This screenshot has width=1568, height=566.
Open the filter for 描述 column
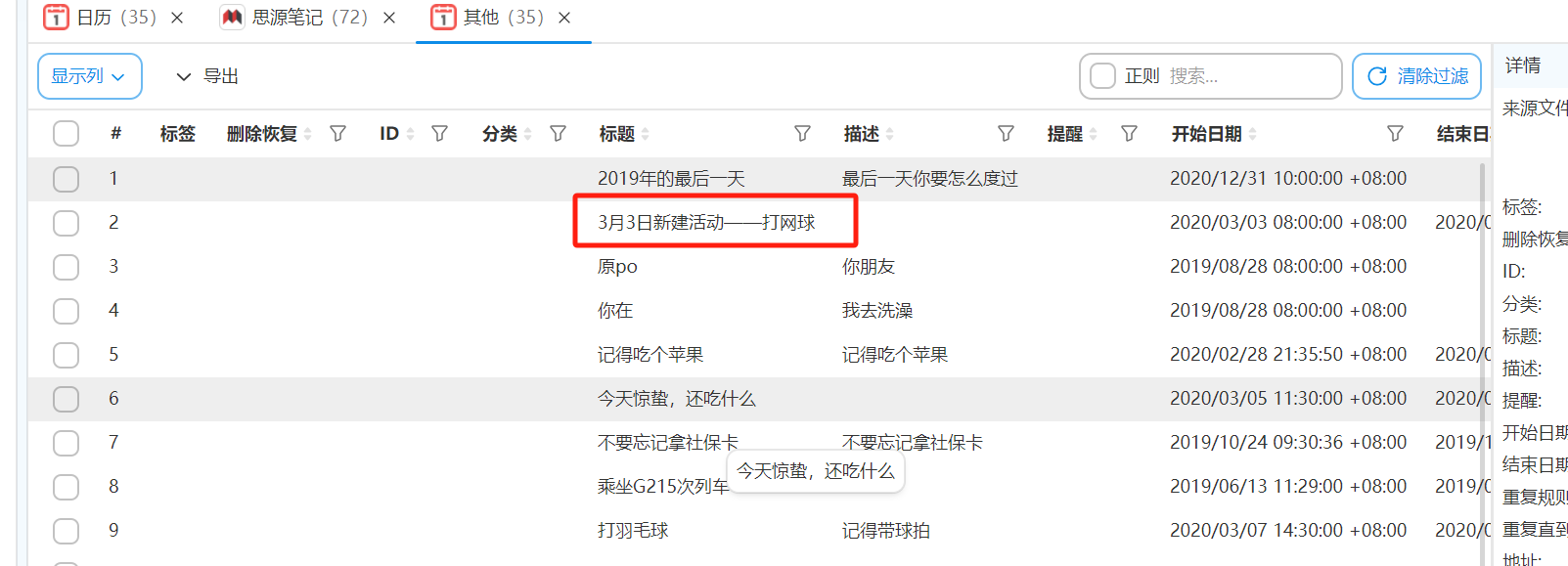1006,134
